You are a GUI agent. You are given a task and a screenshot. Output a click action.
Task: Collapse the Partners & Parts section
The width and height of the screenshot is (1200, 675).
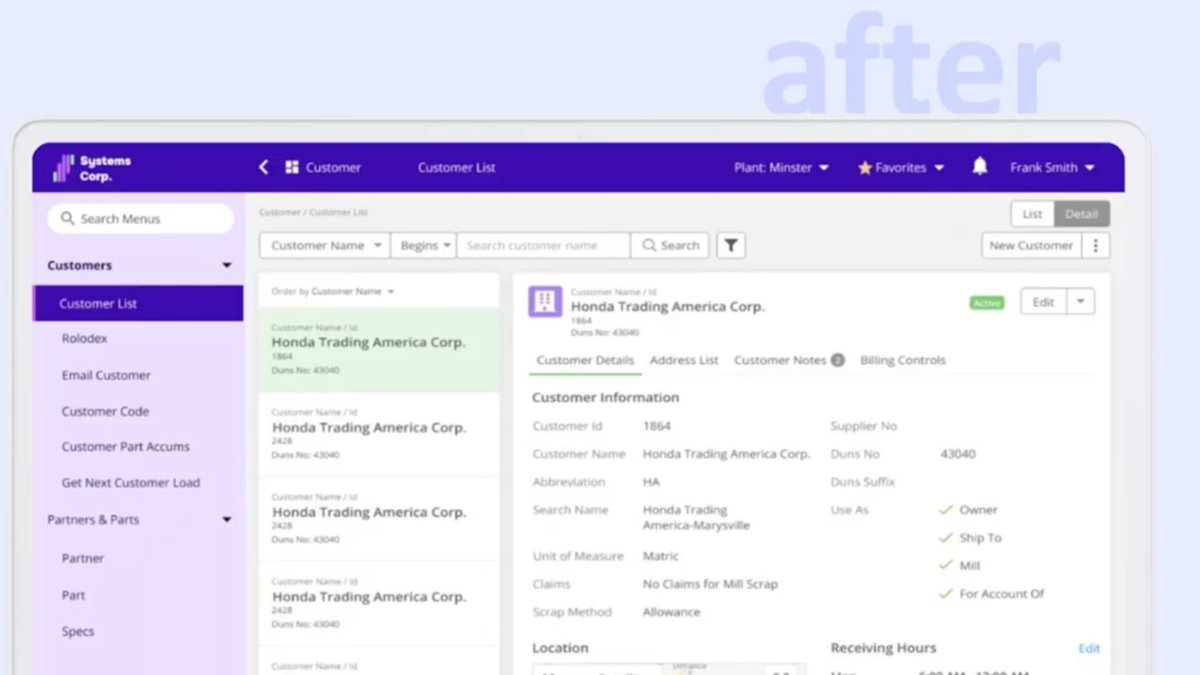227,520
